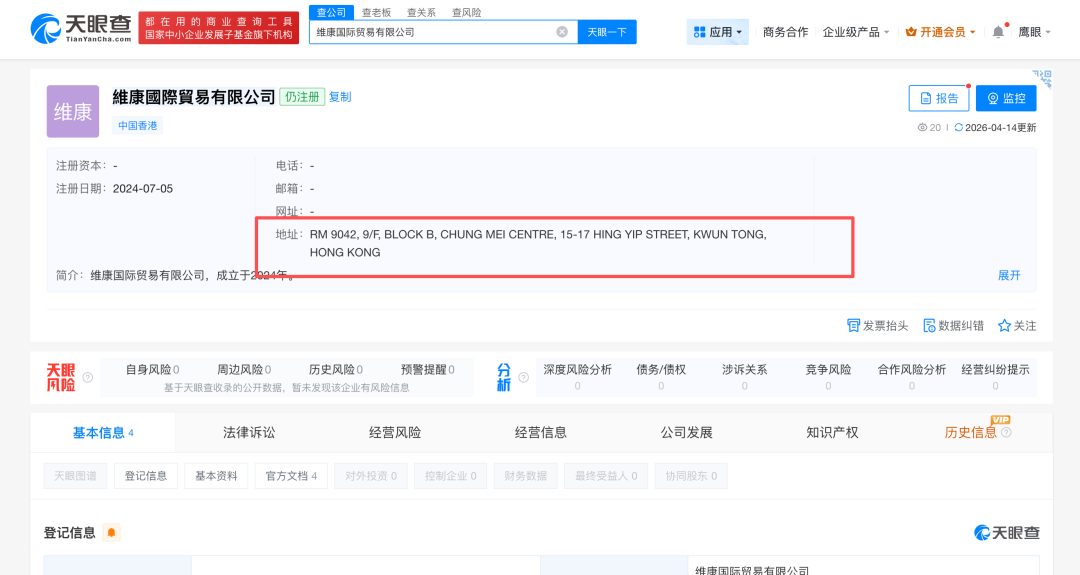The image size is (1080, 575).
Task: Expand the 应用 dropdown menu
Action: tap(718, 32)
